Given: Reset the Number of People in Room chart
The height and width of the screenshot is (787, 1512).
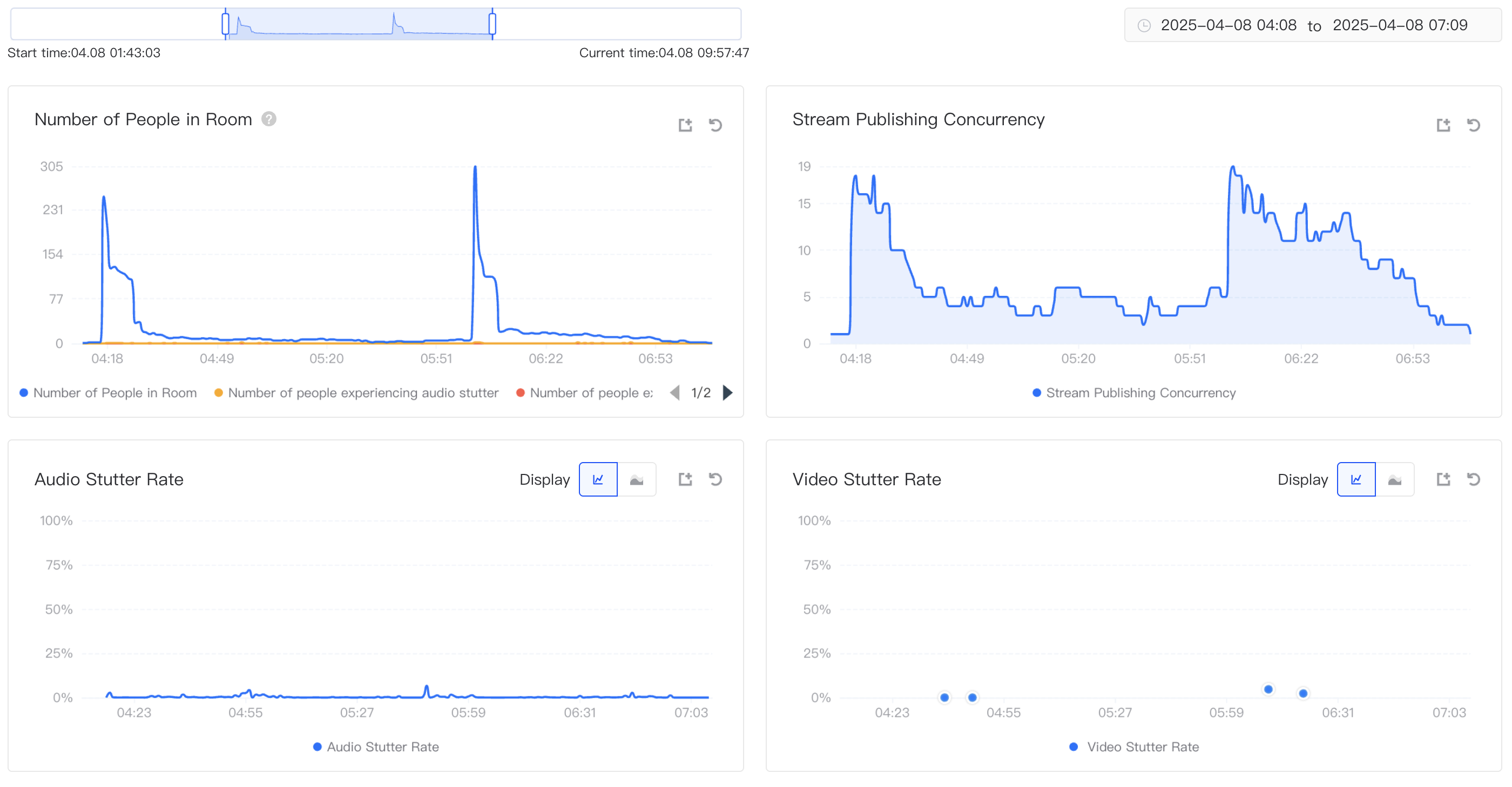Looking at the screenshot, I should point(715,125).
